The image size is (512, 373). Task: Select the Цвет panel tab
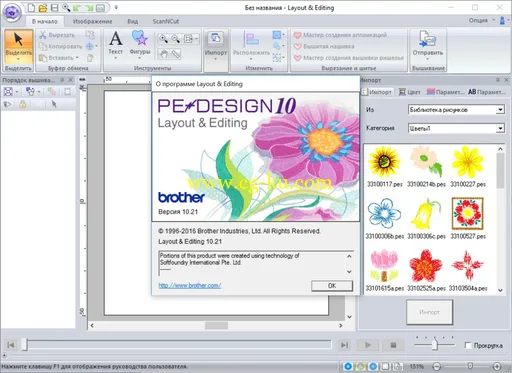[410, 92]
